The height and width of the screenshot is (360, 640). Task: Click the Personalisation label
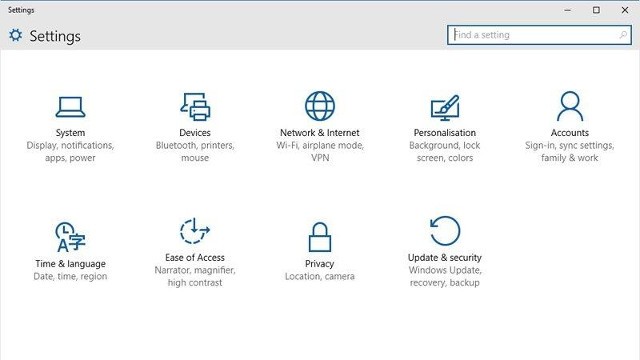[x=445, y=133]
